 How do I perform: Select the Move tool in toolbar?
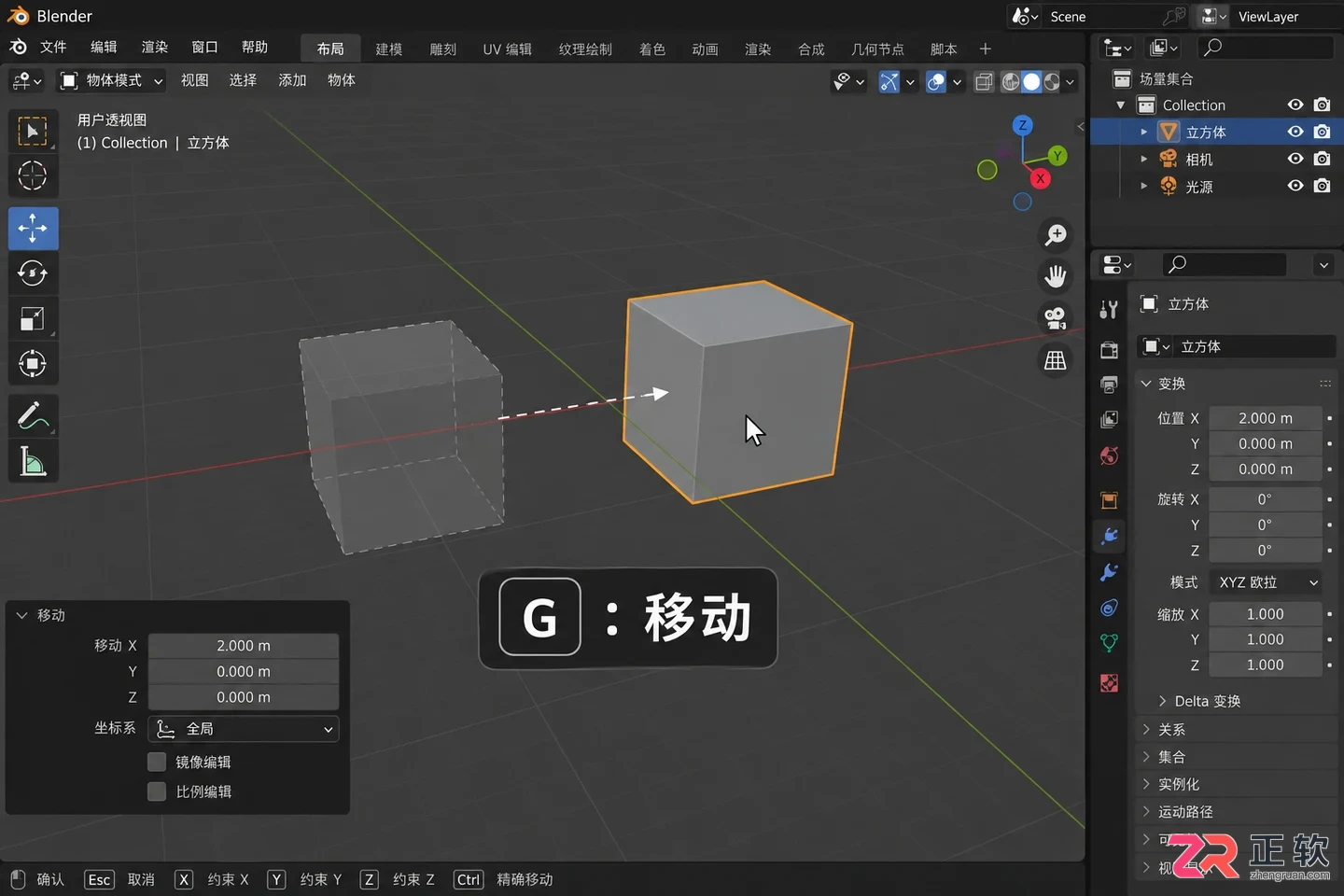33,228
